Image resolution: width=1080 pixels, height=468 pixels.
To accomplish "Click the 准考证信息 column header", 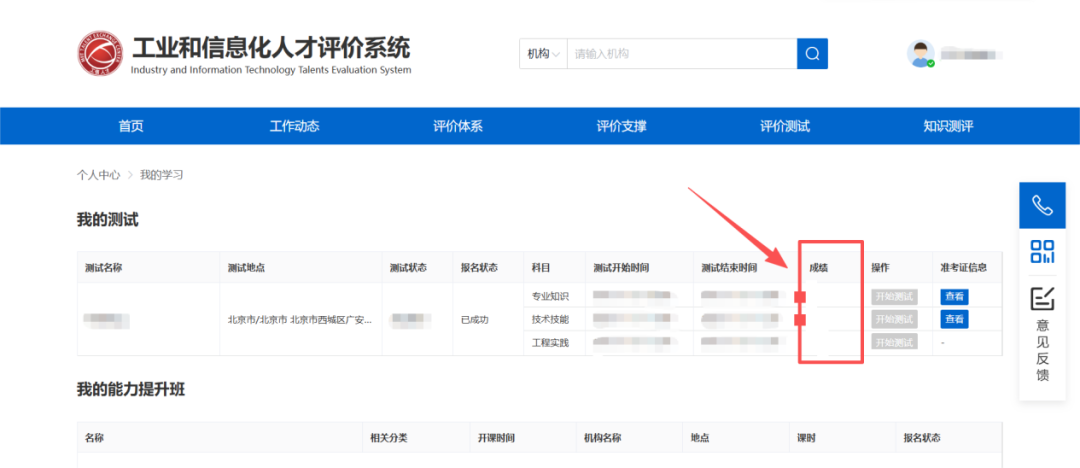I will [x=964, y=267].
